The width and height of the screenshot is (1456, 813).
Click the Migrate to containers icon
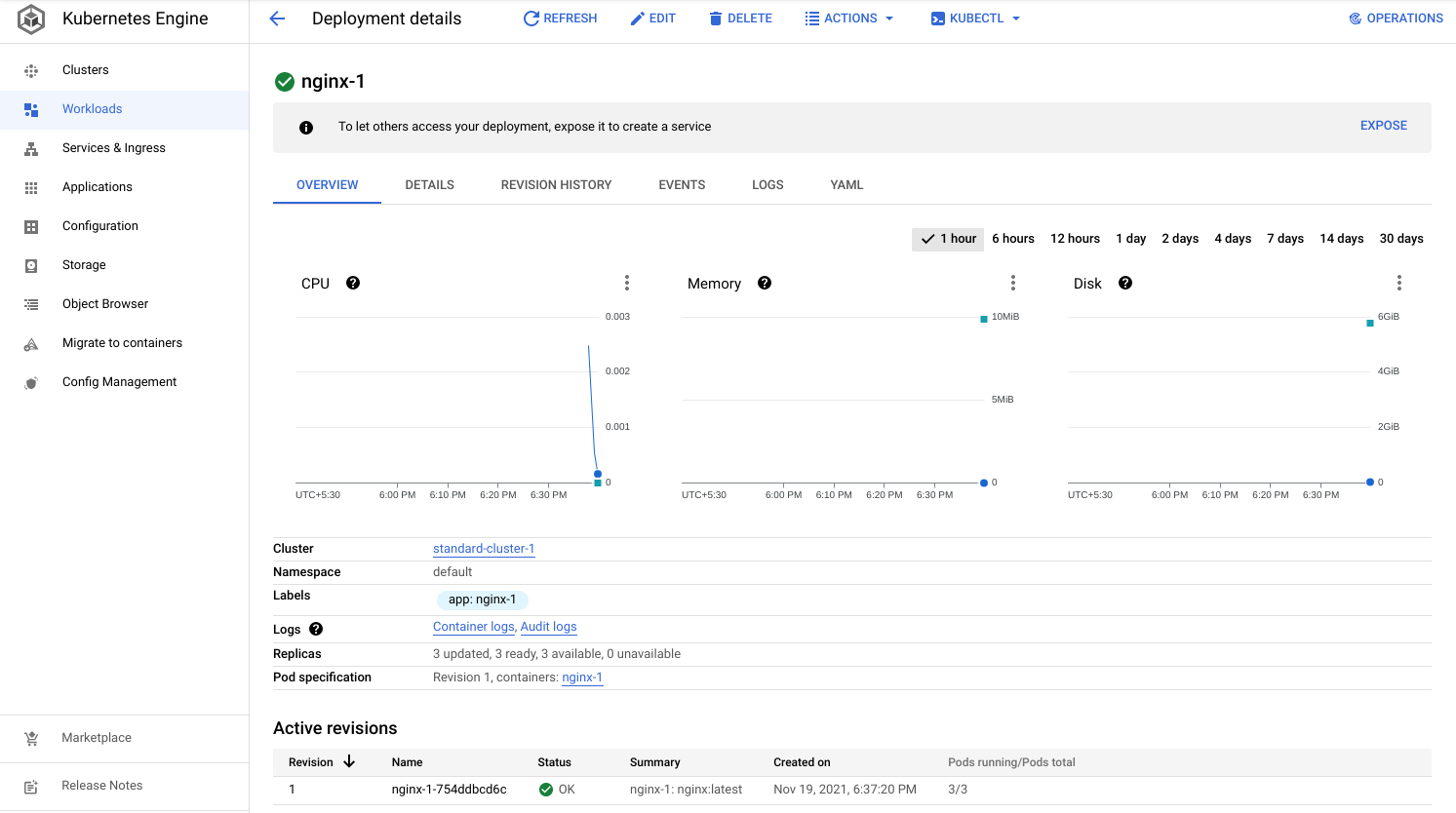pyautogui.click(x=31, y=343)
